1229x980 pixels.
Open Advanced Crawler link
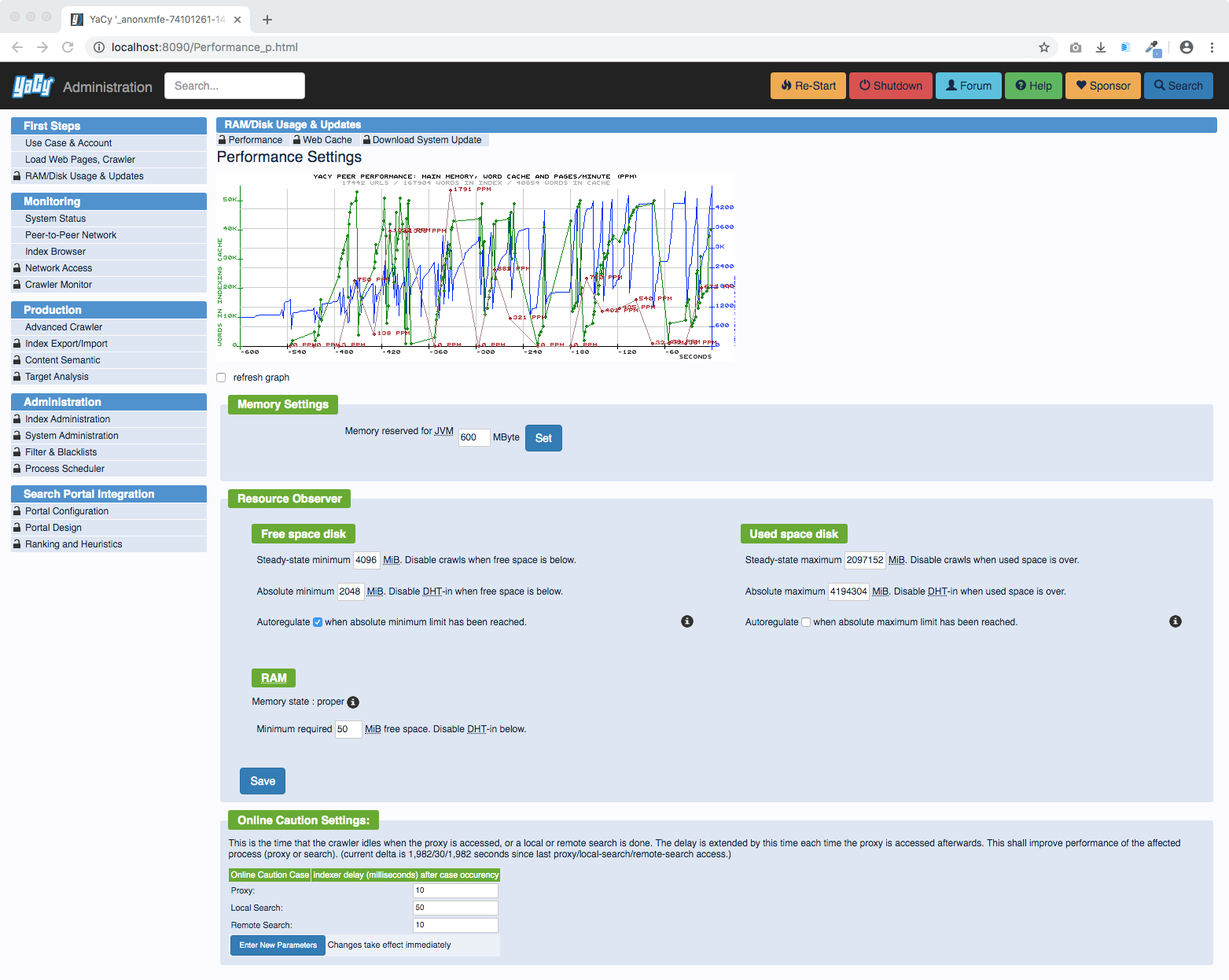(x=109, y=327)
